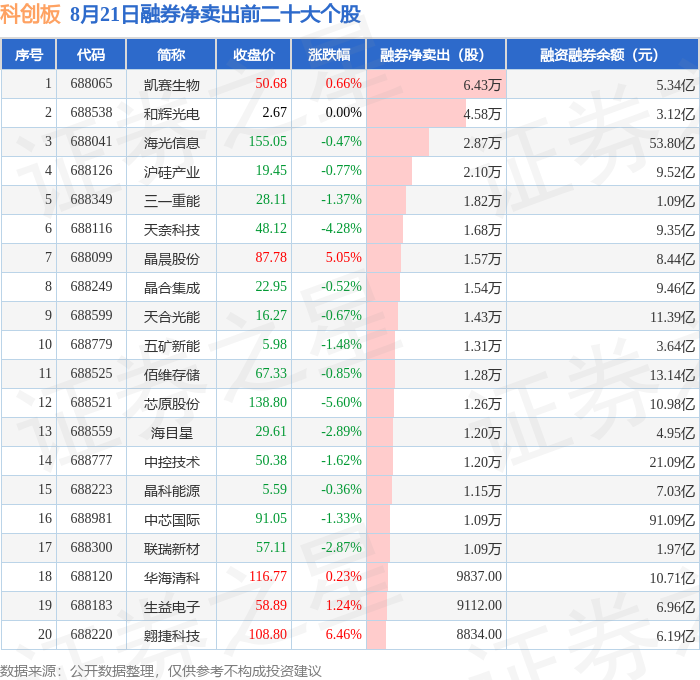700x680 pixels.
Task: Select stock code 688981
Action: [91, 518]
